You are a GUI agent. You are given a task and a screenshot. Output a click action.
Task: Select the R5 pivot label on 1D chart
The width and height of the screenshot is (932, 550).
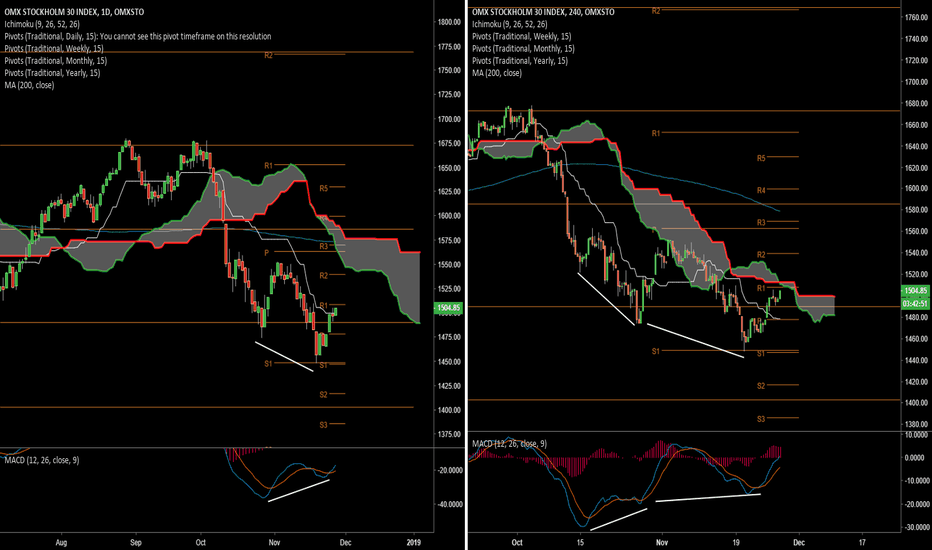(323, 188)
